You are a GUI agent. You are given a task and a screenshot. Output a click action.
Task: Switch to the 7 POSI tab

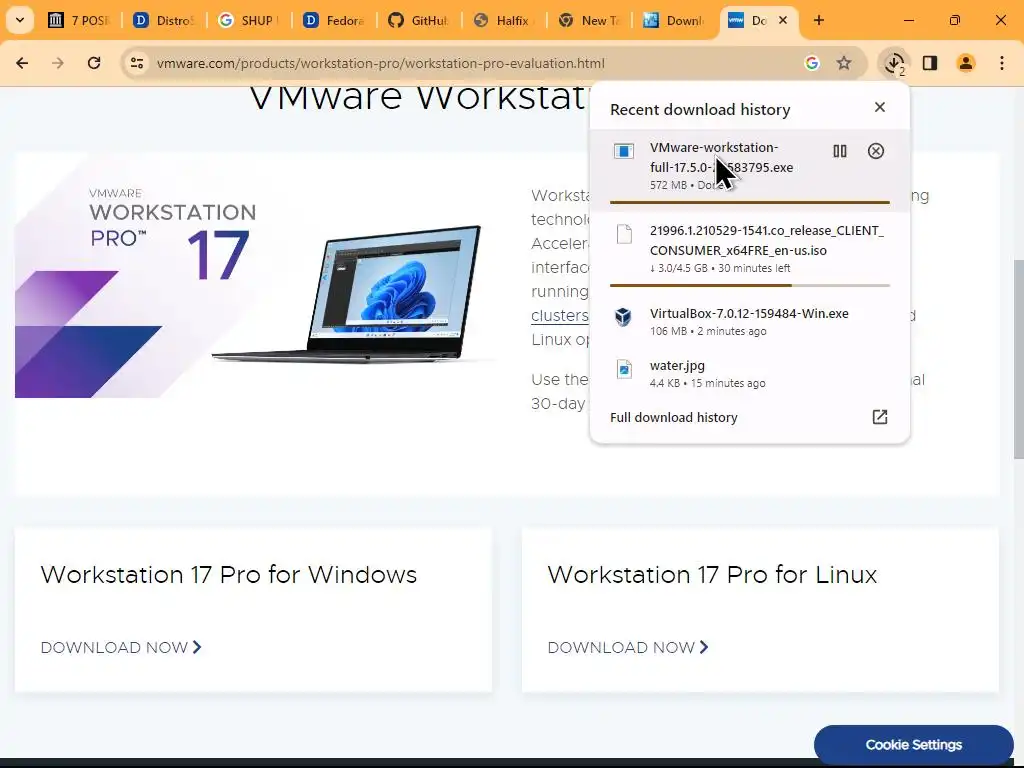[x=80, y=20]
